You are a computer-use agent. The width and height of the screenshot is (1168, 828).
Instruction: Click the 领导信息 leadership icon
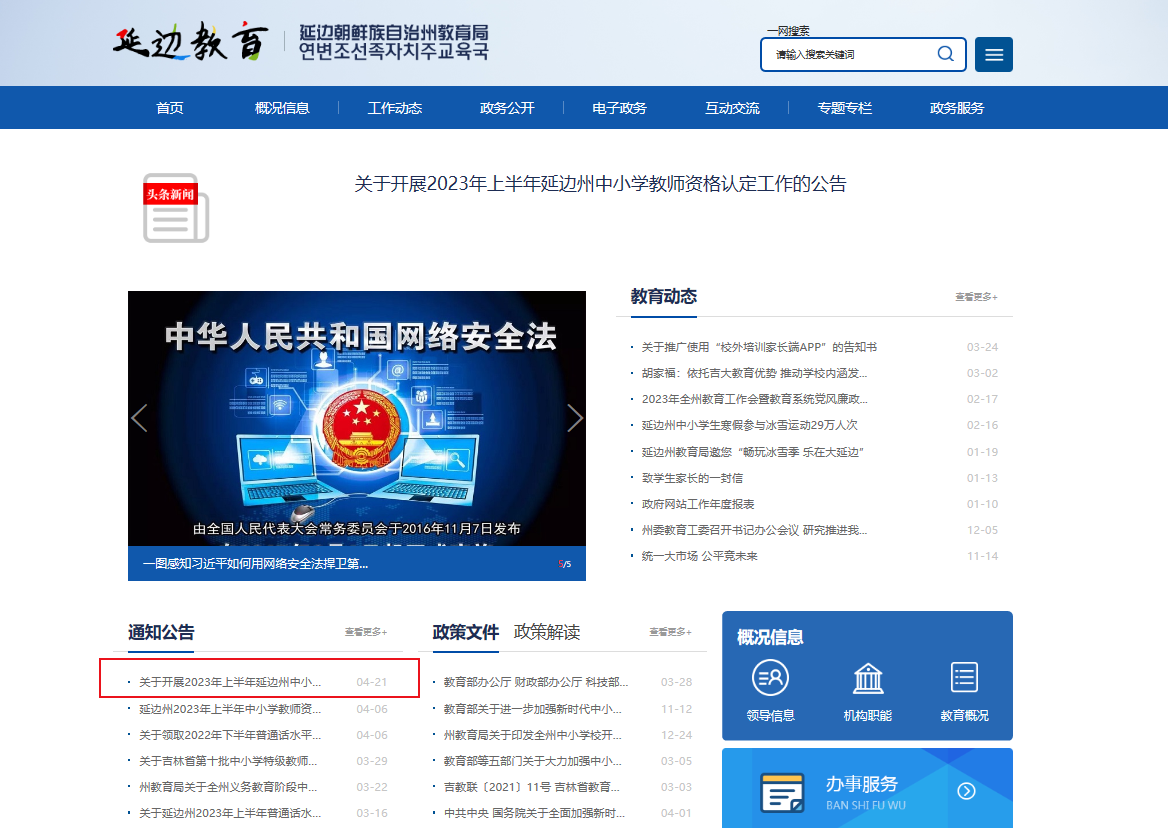click(770, 678)
